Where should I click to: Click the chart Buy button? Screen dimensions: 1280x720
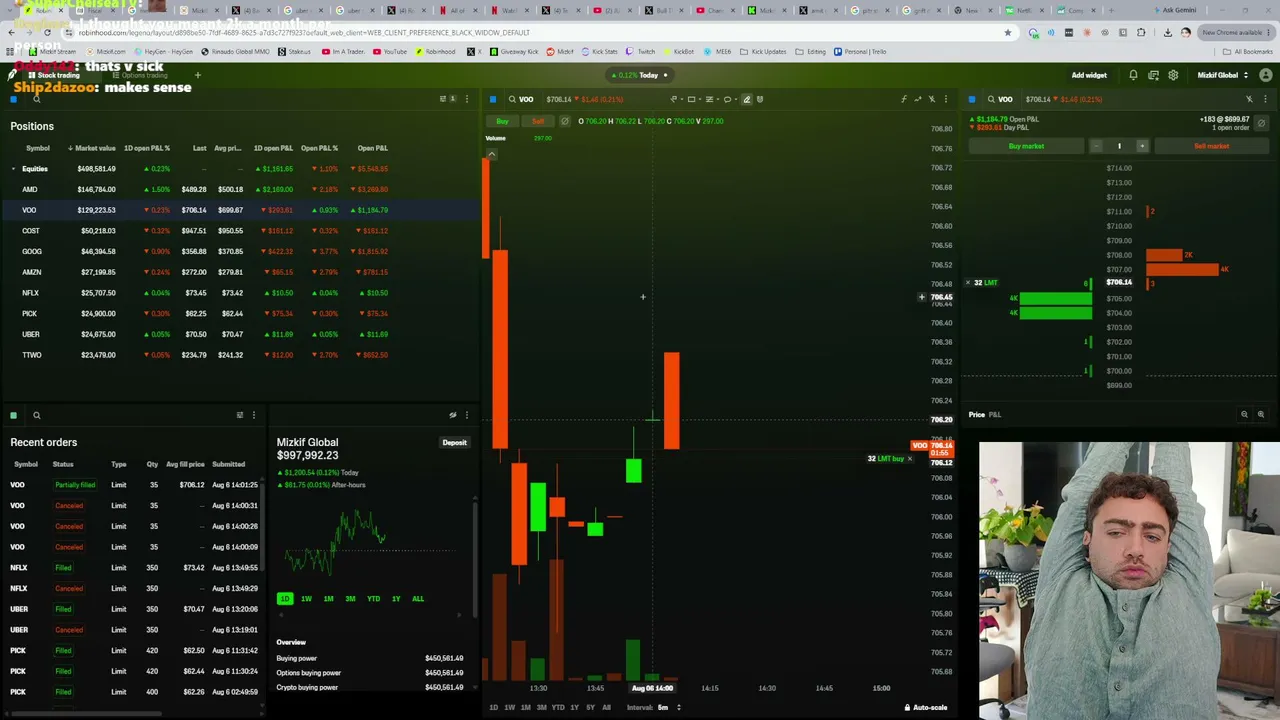(x=502, y=121)
